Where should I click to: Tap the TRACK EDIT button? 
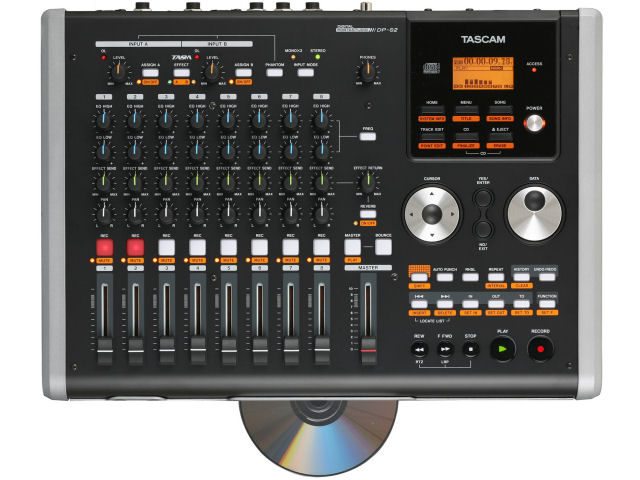(x=432, y=137)
